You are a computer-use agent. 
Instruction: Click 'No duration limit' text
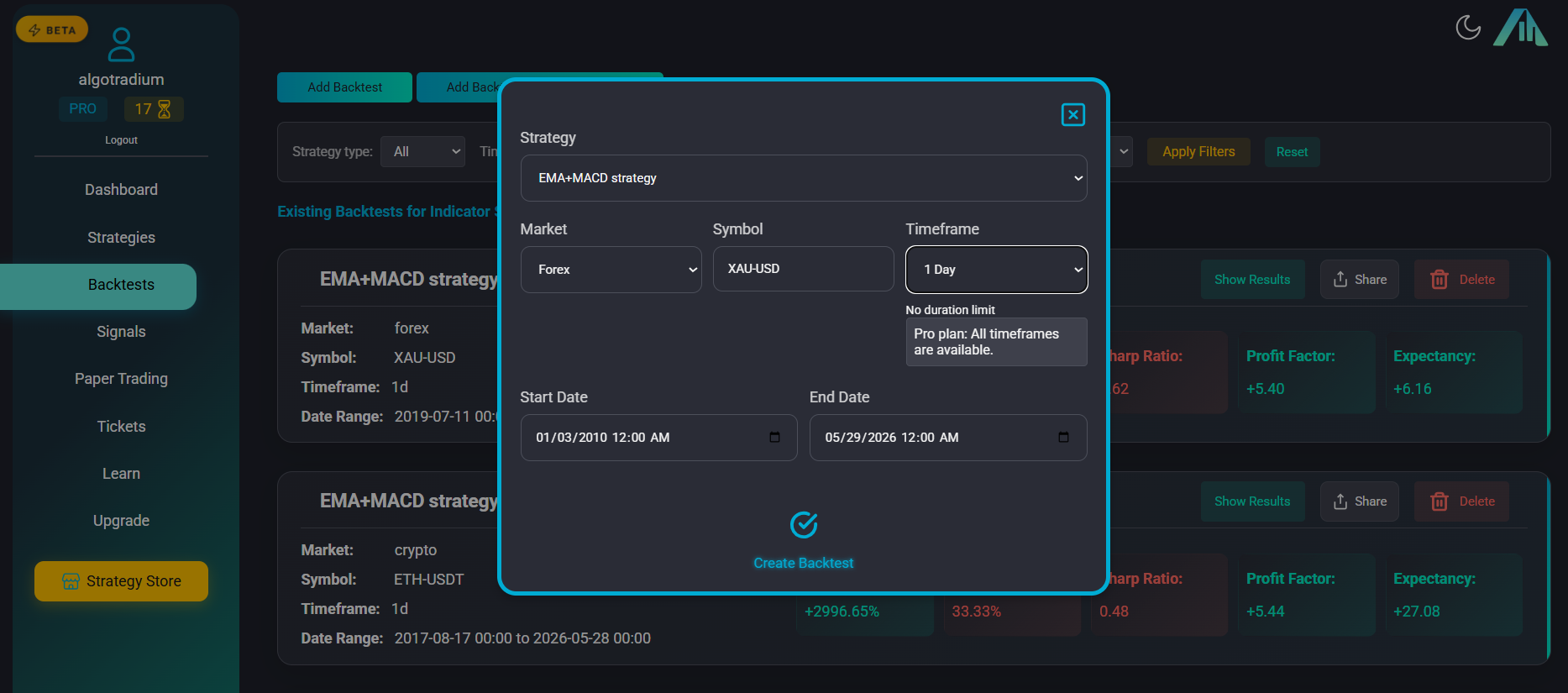point(950,310)
